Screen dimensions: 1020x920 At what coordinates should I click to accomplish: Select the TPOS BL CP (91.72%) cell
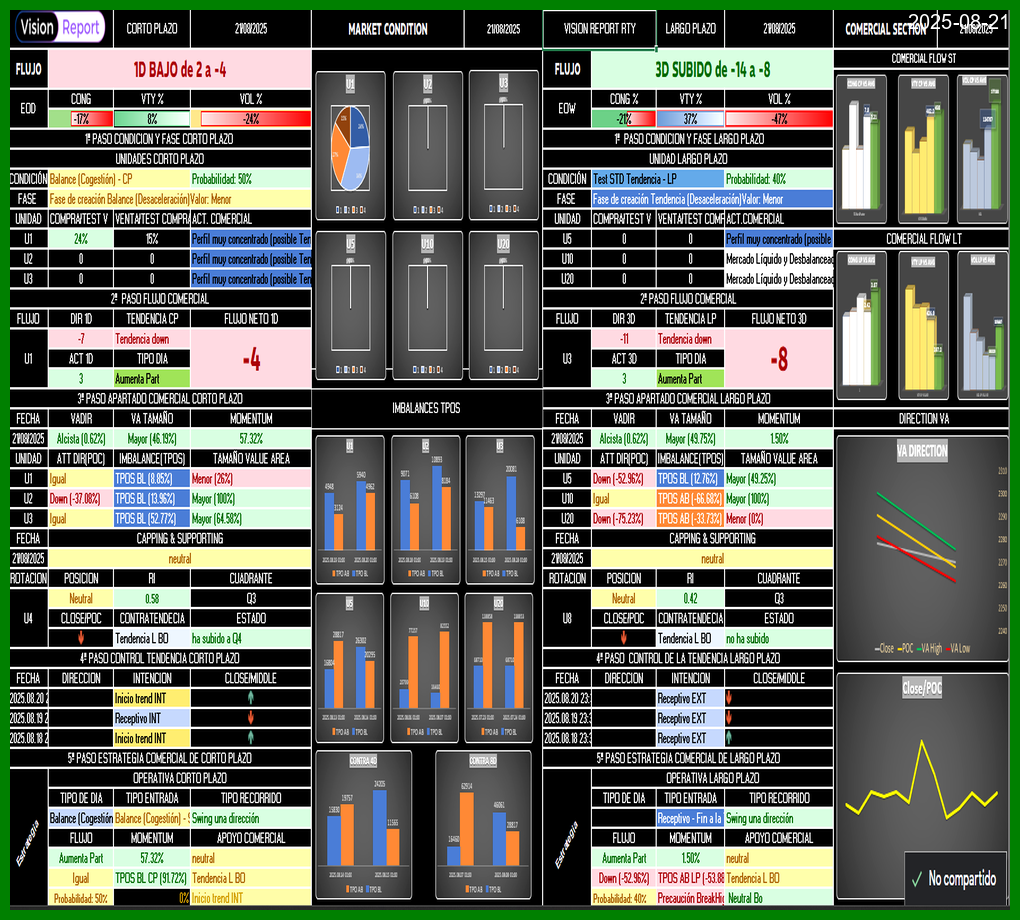click(152, 878)
